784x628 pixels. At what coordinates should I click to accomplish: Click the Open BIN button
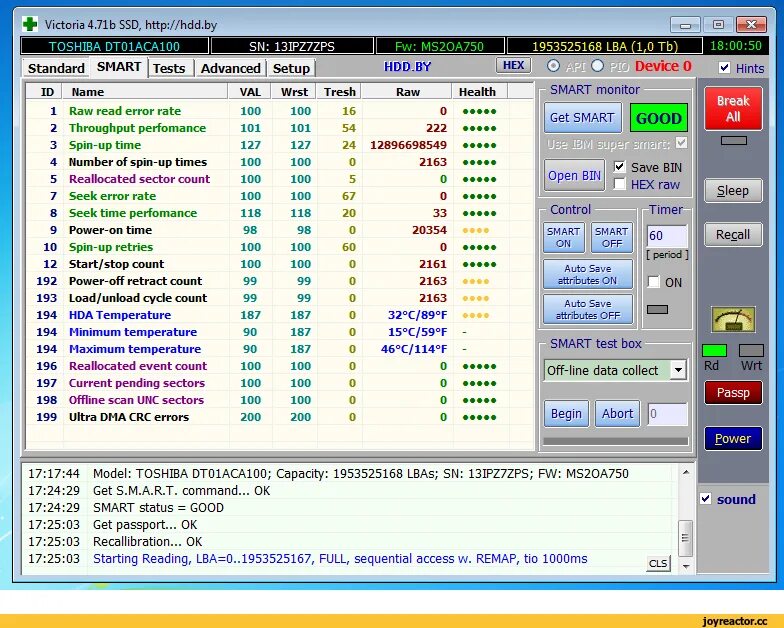pyautogui.click(x=574, y=176)
